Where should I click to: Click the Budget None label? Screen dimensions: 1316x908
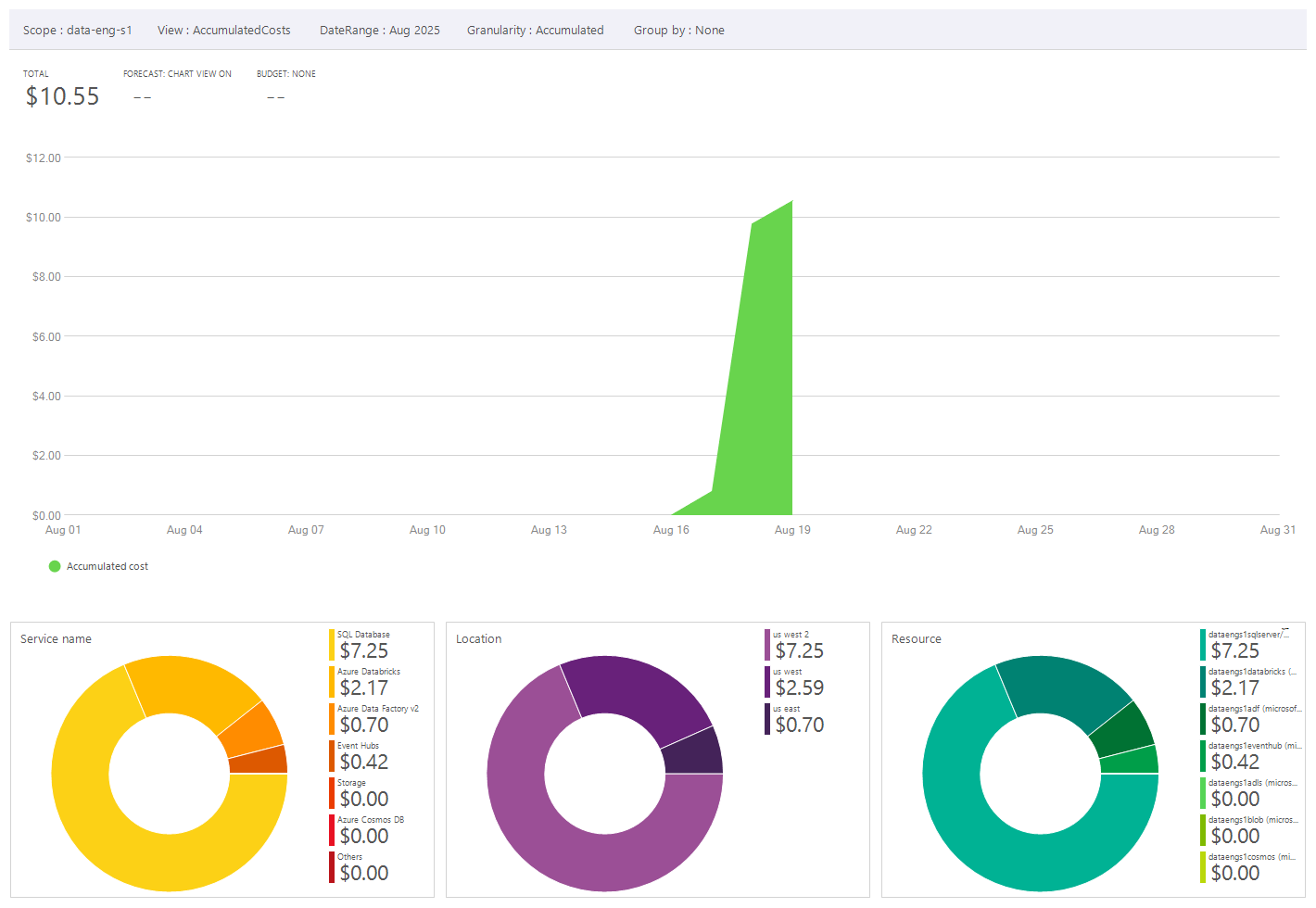tap(286, 74)
